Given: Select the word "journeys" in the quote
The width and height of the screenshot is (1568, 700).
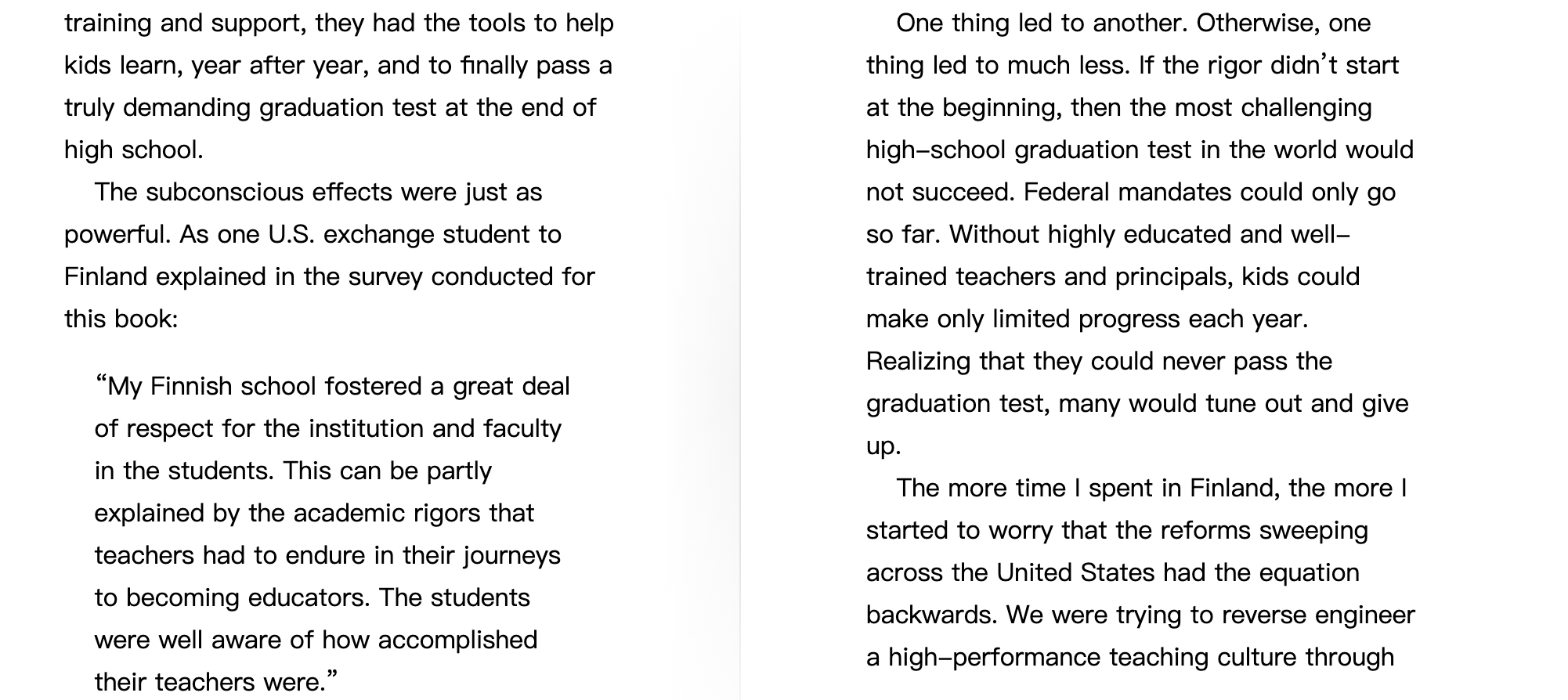Looking at the screenshot, I should (512, 556).
